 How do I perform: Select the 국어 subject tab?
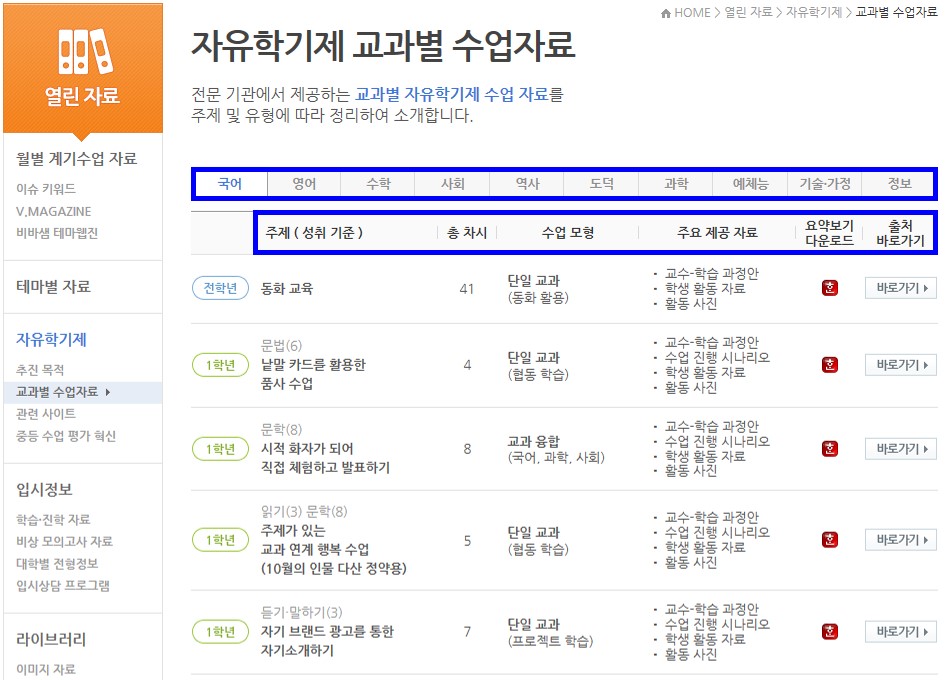coord(230,183)
